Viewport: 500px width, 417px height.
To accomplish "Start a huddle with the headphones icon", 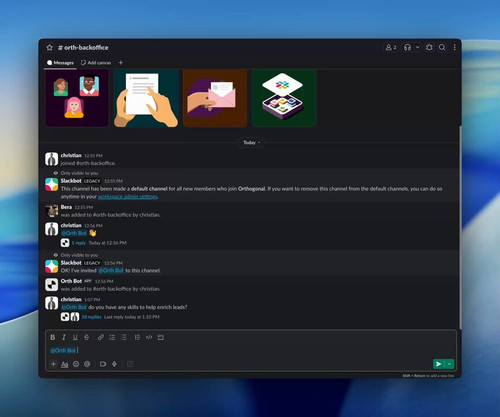I will click(407, 47).
